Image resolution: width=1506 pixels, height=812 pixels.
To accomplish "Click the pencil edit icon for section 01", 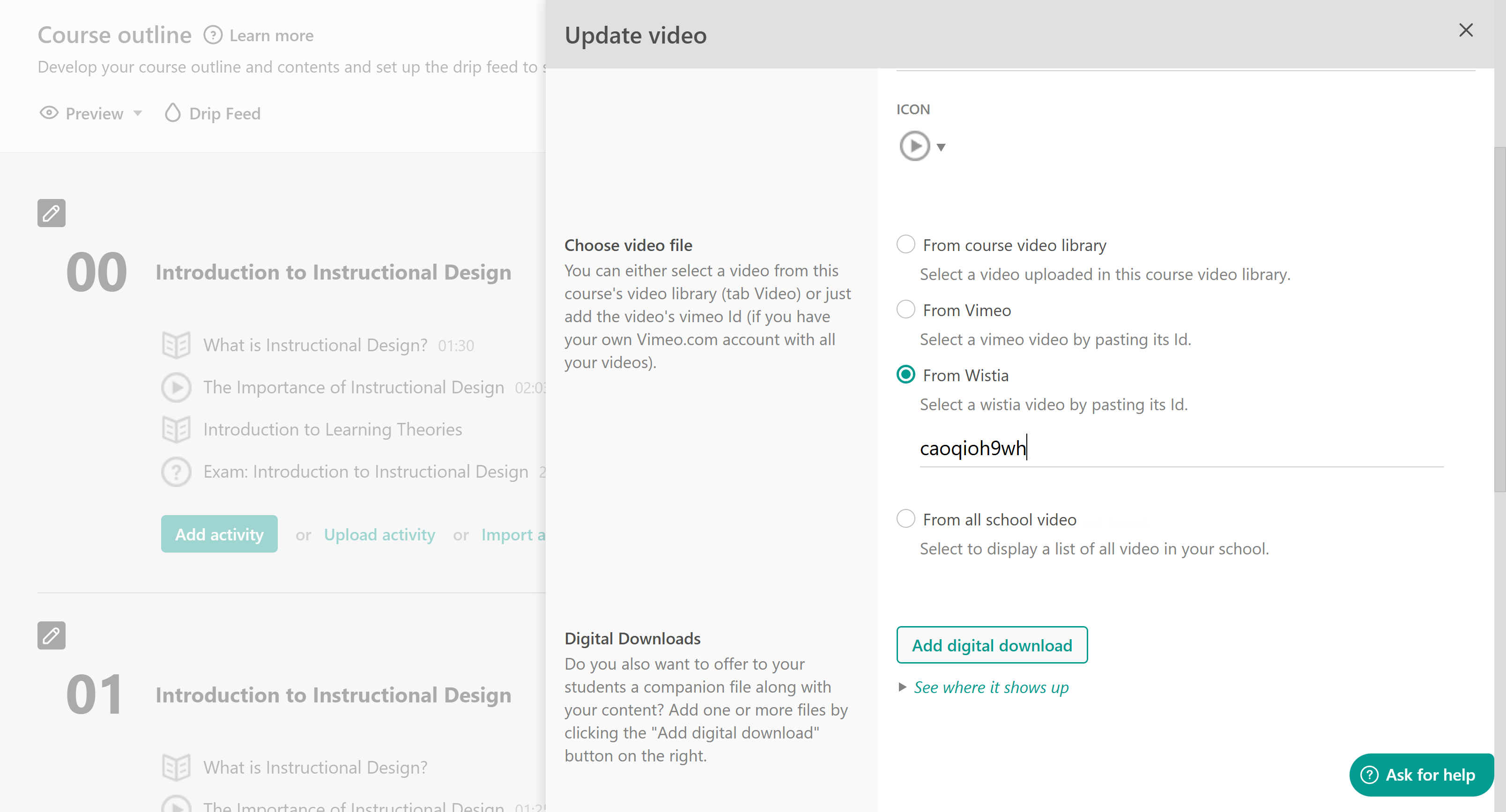I will click(x=52, y=635).
